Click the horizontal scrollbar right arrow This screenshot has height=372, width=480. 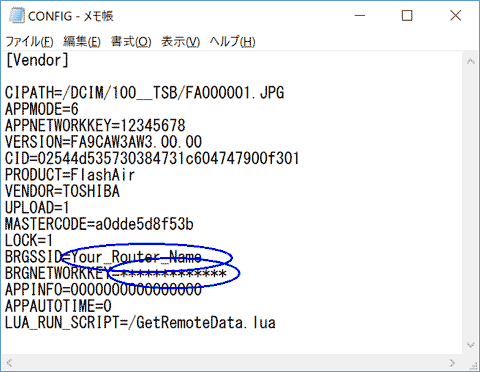[452, 363]
